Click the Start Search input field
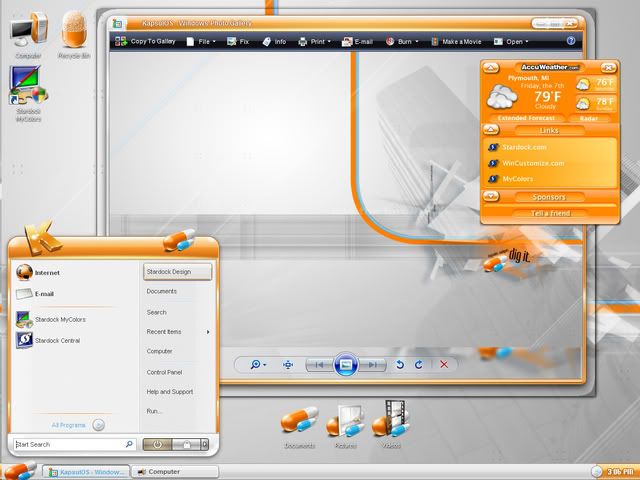Viewport: 640px width, 480px height. [70, 444]
